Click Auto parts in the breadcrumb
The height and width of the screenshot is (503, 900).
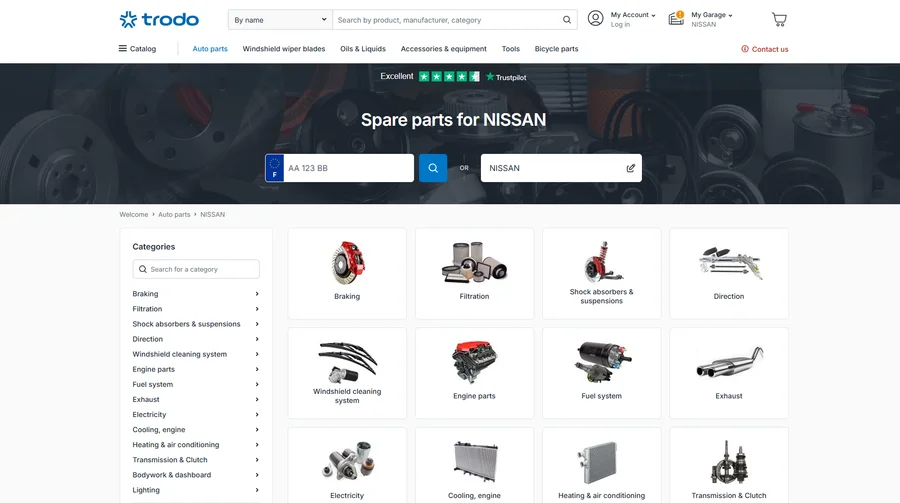(x=174, y=215)
